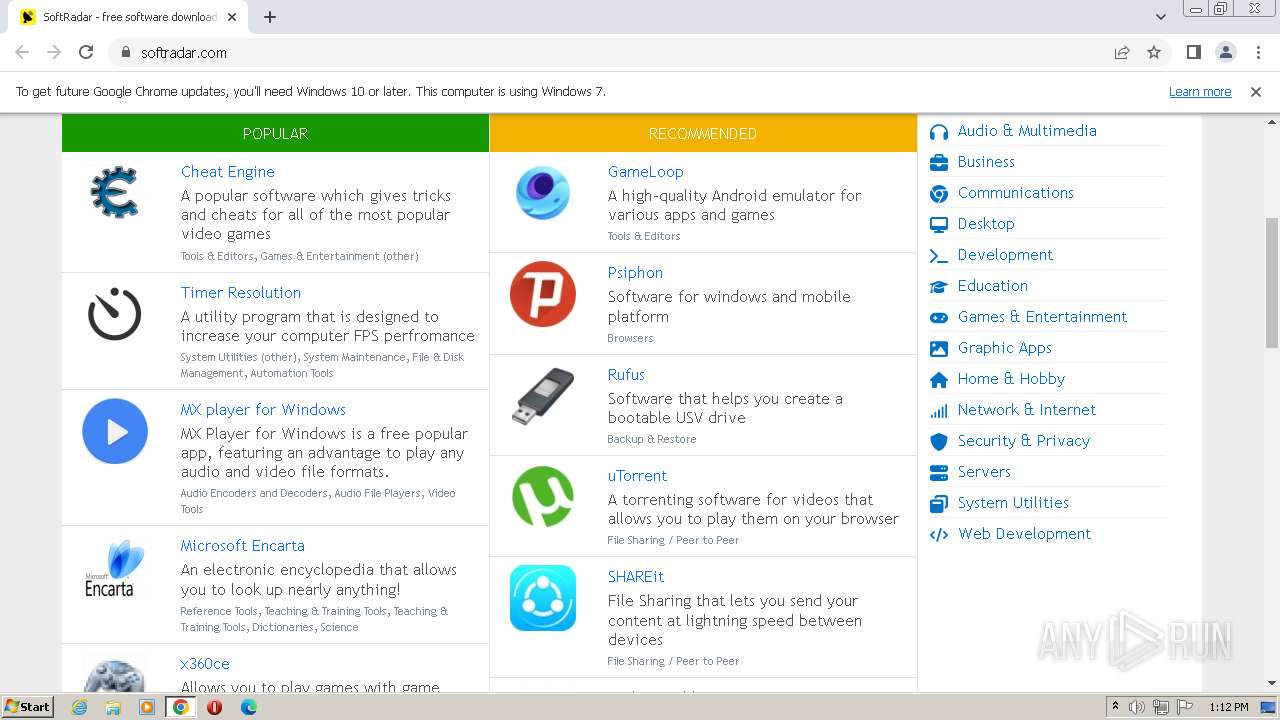Open the Timer Resolution stopwatch icon

114,314
